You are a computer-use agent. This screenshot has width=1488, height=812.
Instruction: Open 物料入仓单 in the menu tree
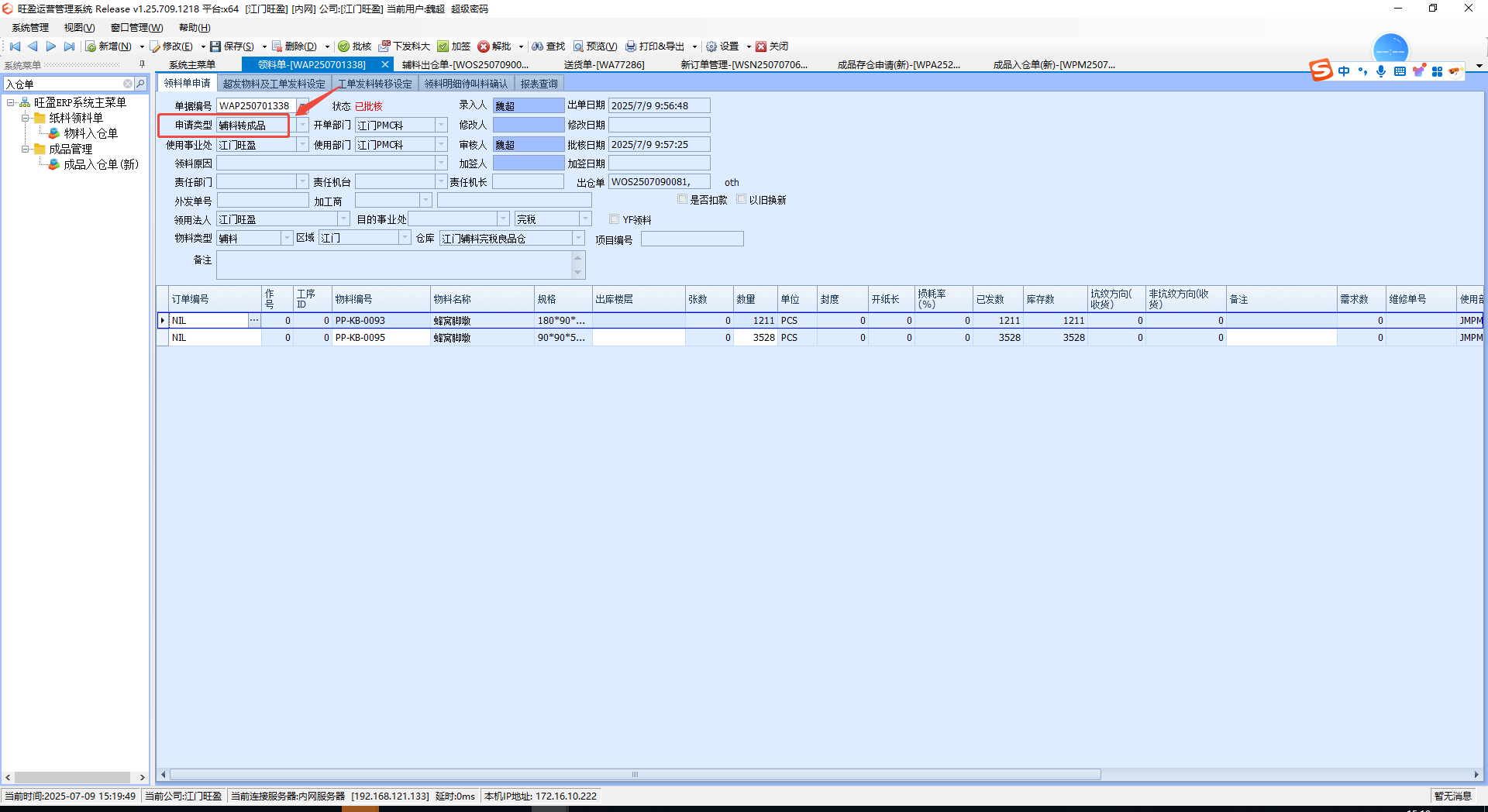tap(91, 133)
